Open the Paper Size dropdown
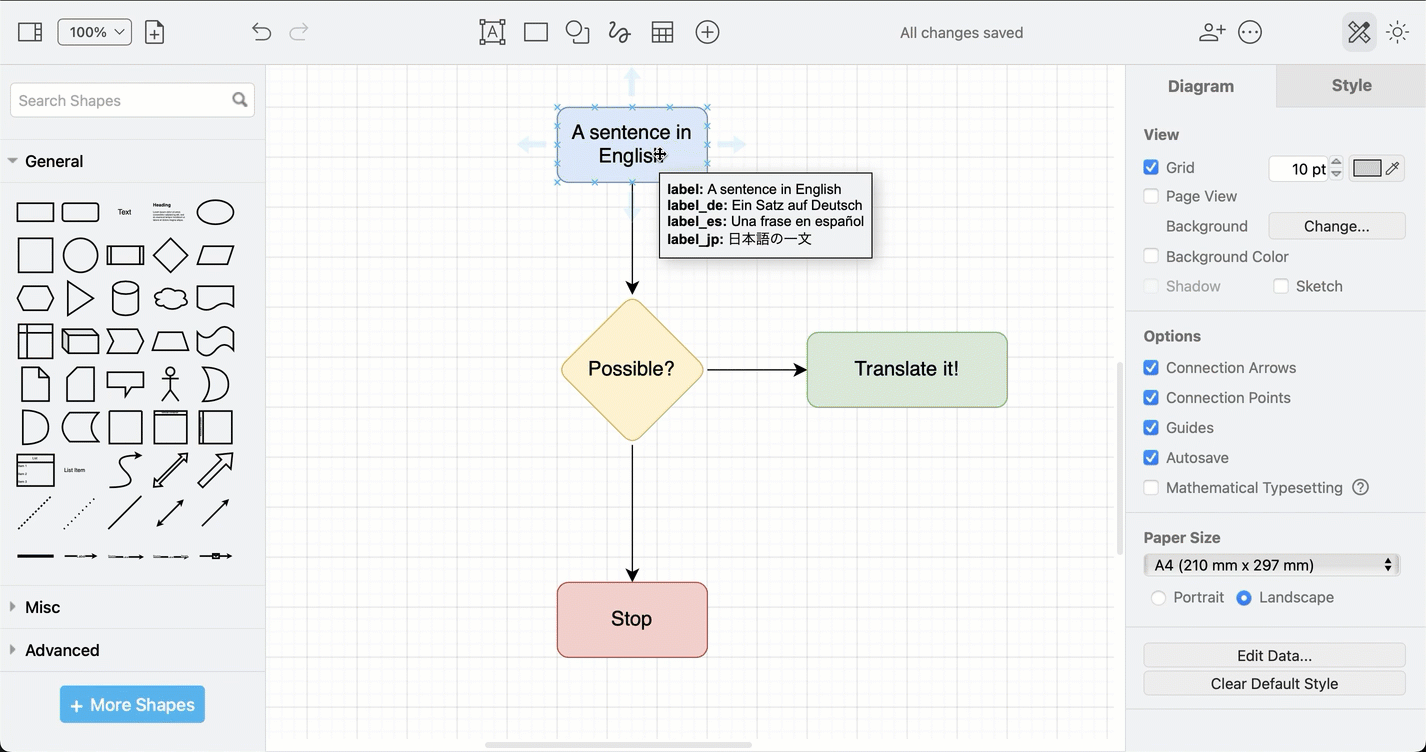 [1271, 565]
